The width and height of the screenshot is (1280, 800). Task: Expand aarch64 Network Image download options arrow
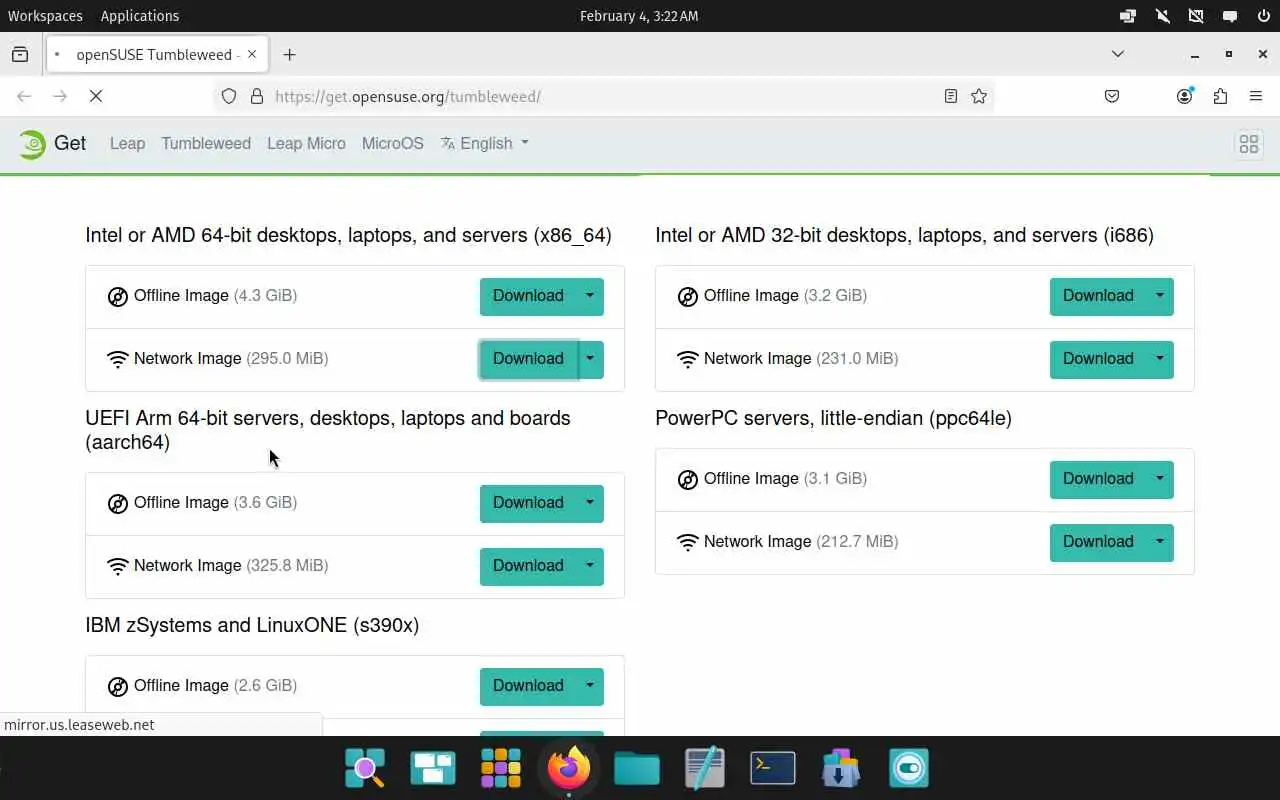(590, 566)
